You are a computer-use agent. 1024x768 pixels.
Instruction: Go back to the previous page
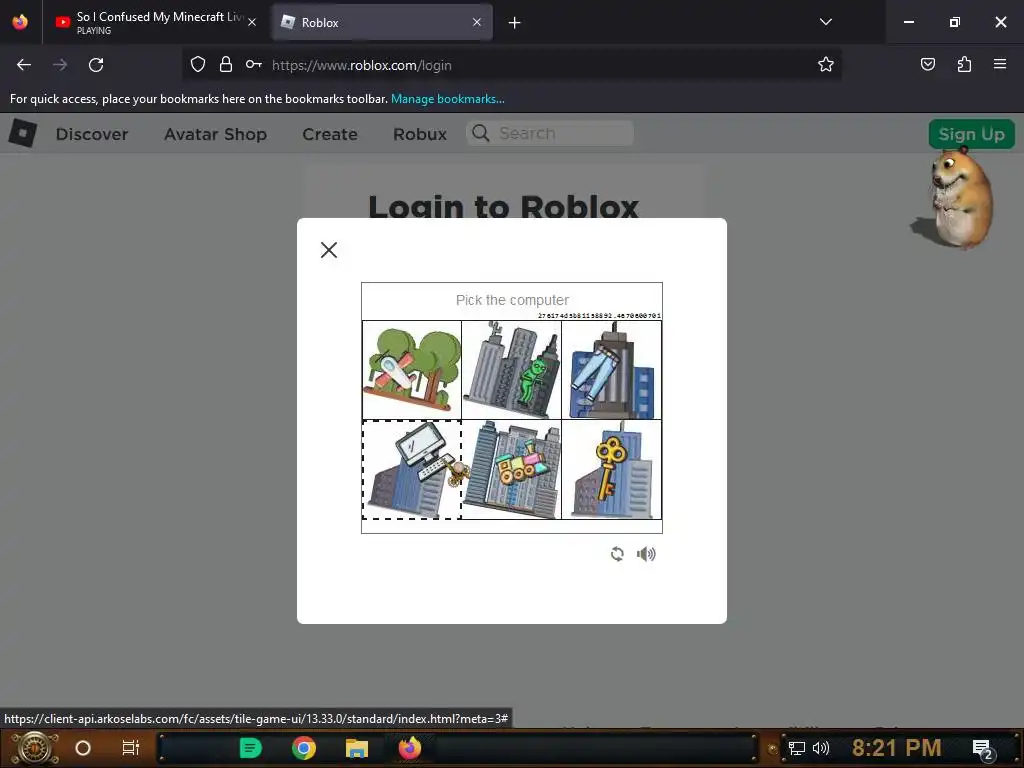[24, 65]
